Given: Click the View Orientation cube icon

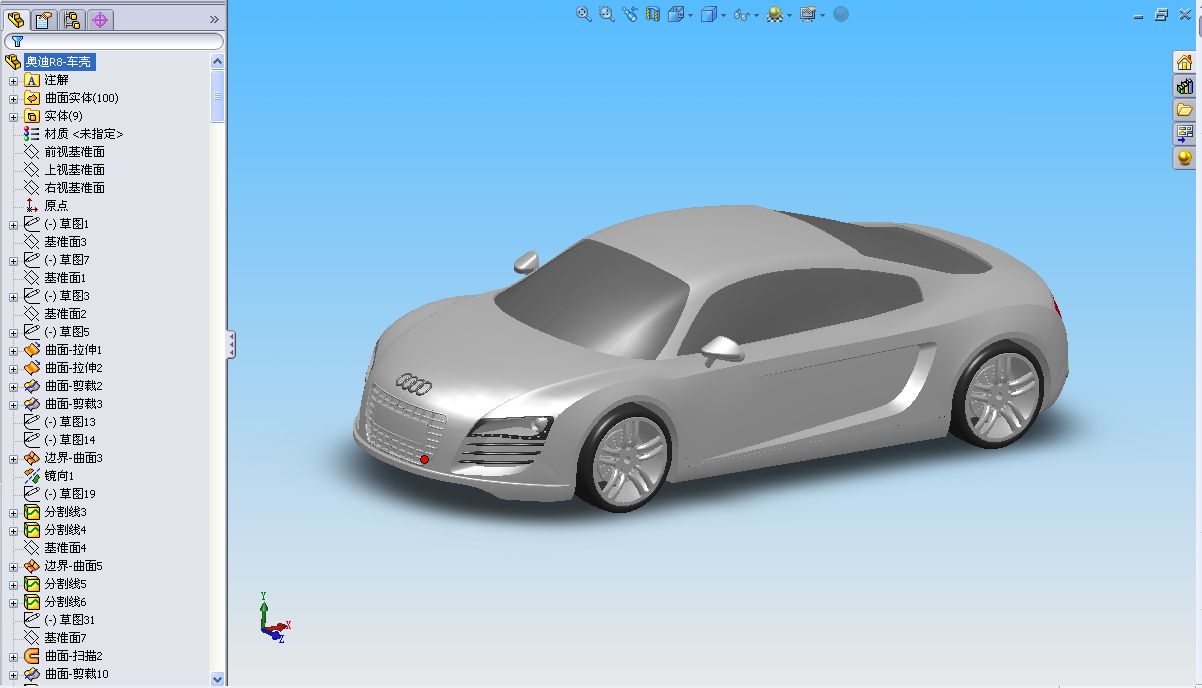Looking at the screenshot, I should tap(676, 14).
